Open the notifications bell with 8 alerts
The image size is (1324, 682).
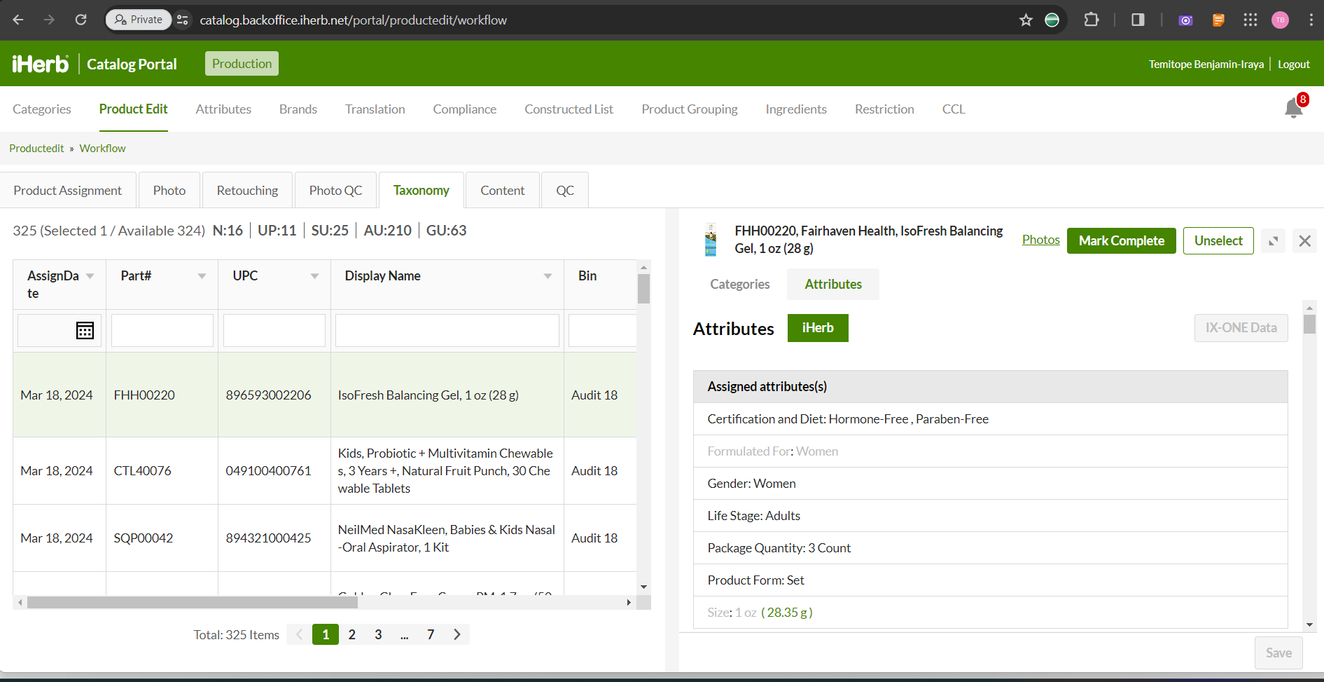pyautogui.click(x=1294, y=108)
